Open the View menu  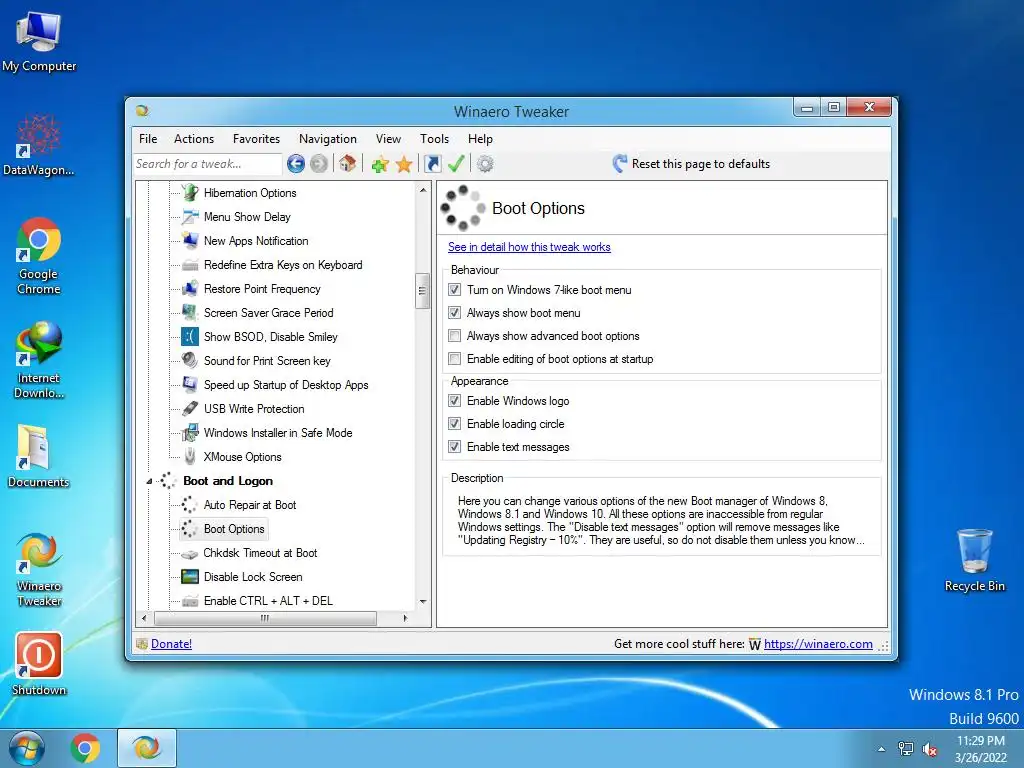point(388,138)
